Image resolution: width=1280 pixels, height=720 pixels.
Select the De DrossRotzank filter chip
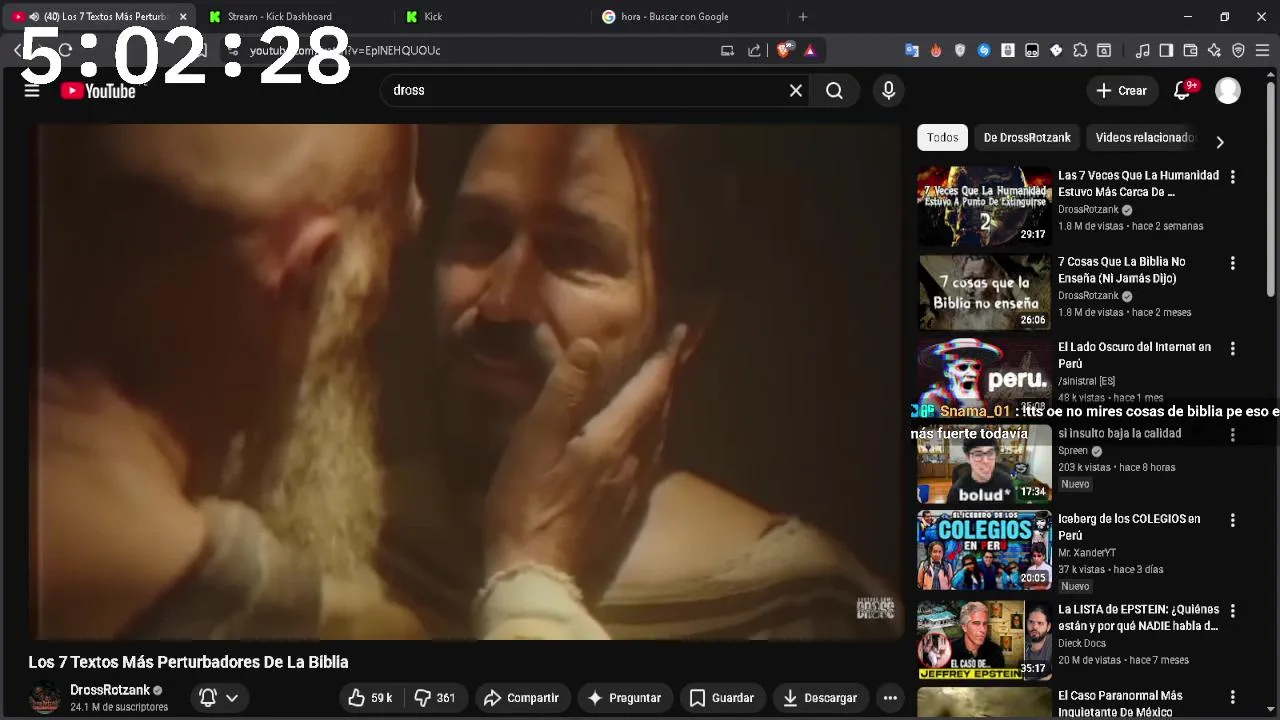click(1027, 138)
